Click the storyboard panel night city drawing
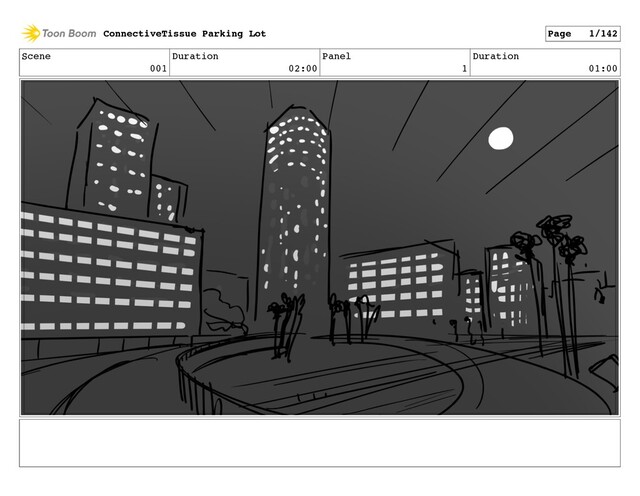Viewport: 640px width, 496px height. 320,248
